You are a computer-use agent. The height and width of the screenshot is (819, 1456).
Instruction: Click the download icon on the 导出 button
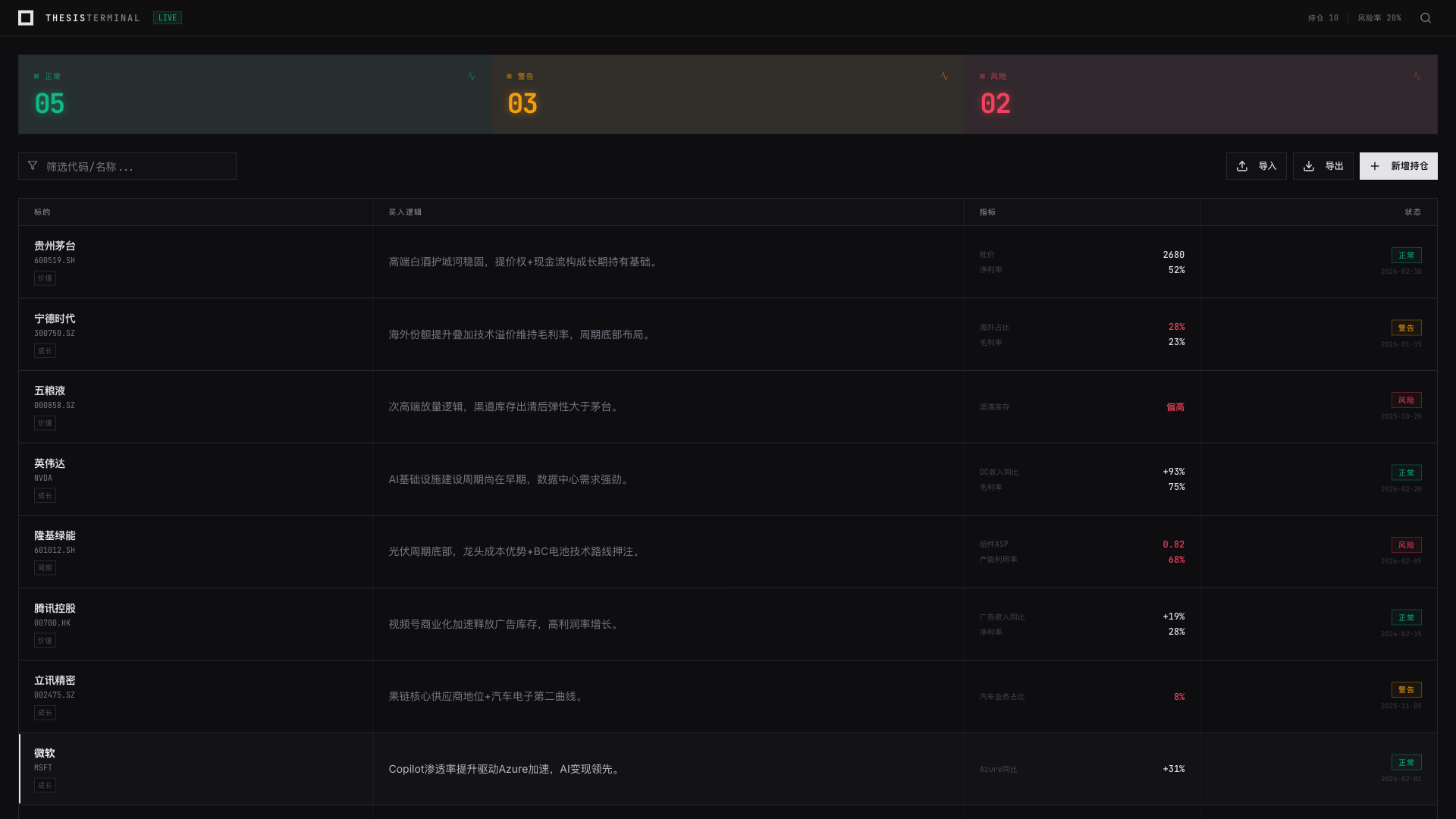(x=1308, y=165)
